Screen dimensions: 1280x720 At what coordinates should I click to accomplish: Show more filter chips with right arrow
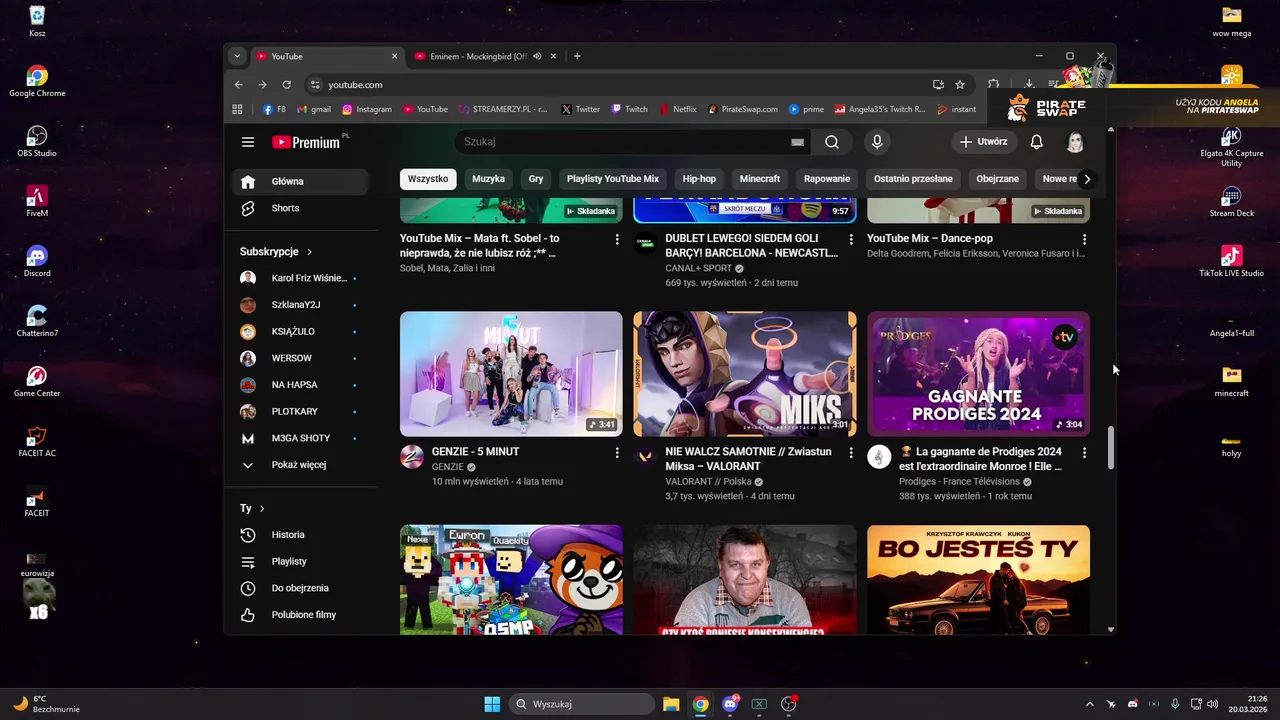click(x=1087, y=179)
